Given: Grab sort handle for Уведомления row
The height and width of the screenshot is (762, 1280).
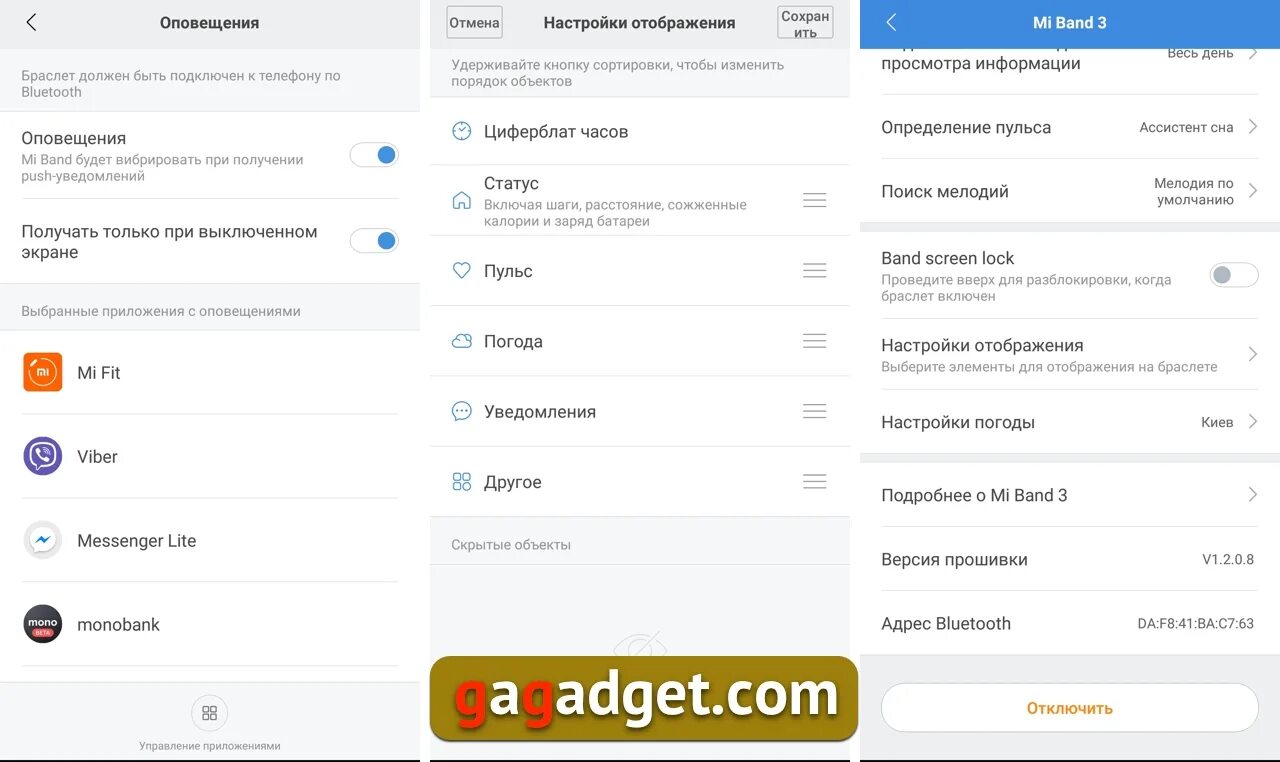Looking at the screenshot, I should [815, 411].
